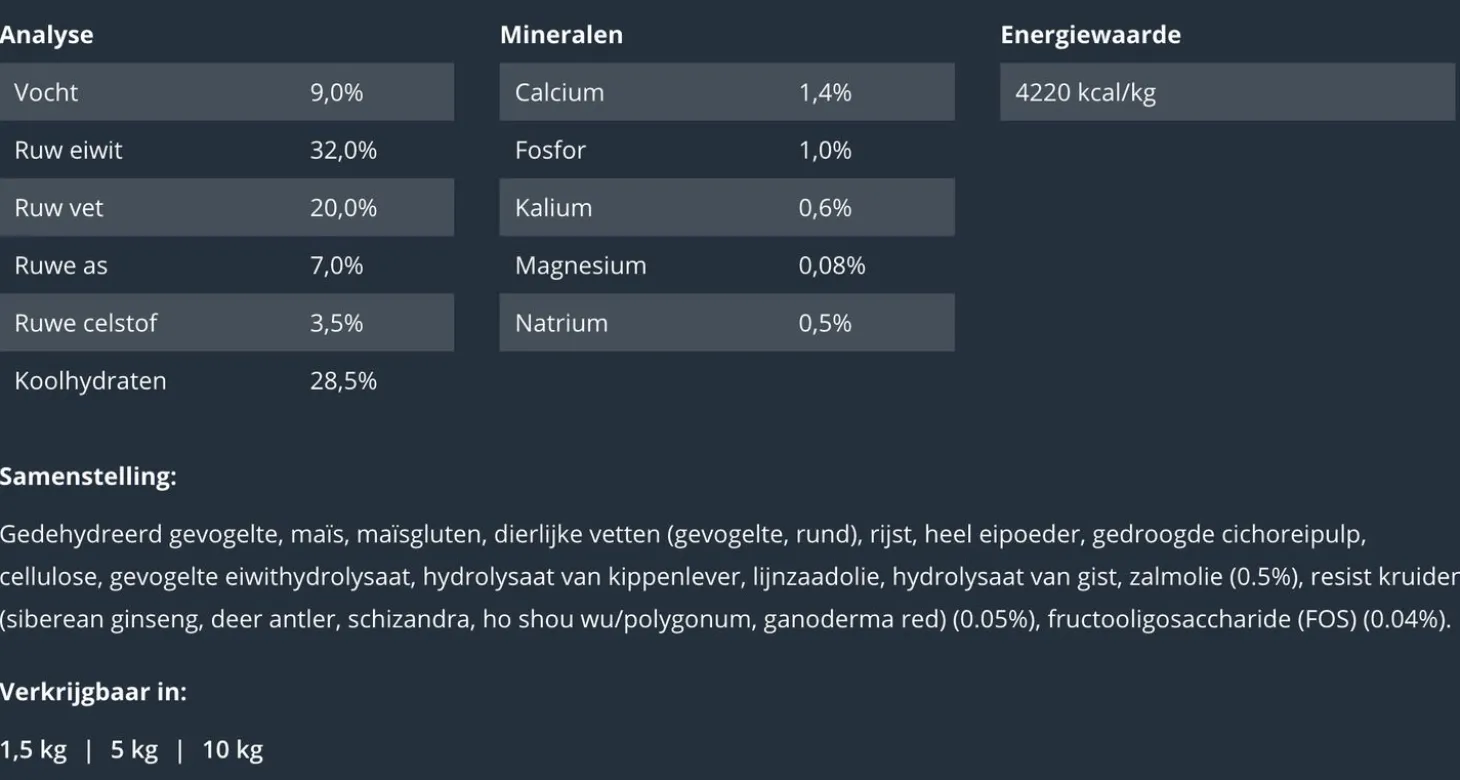Click the Samenstelling heading
This screenshot has height=780, width=1460.
(x=88, y=477)
